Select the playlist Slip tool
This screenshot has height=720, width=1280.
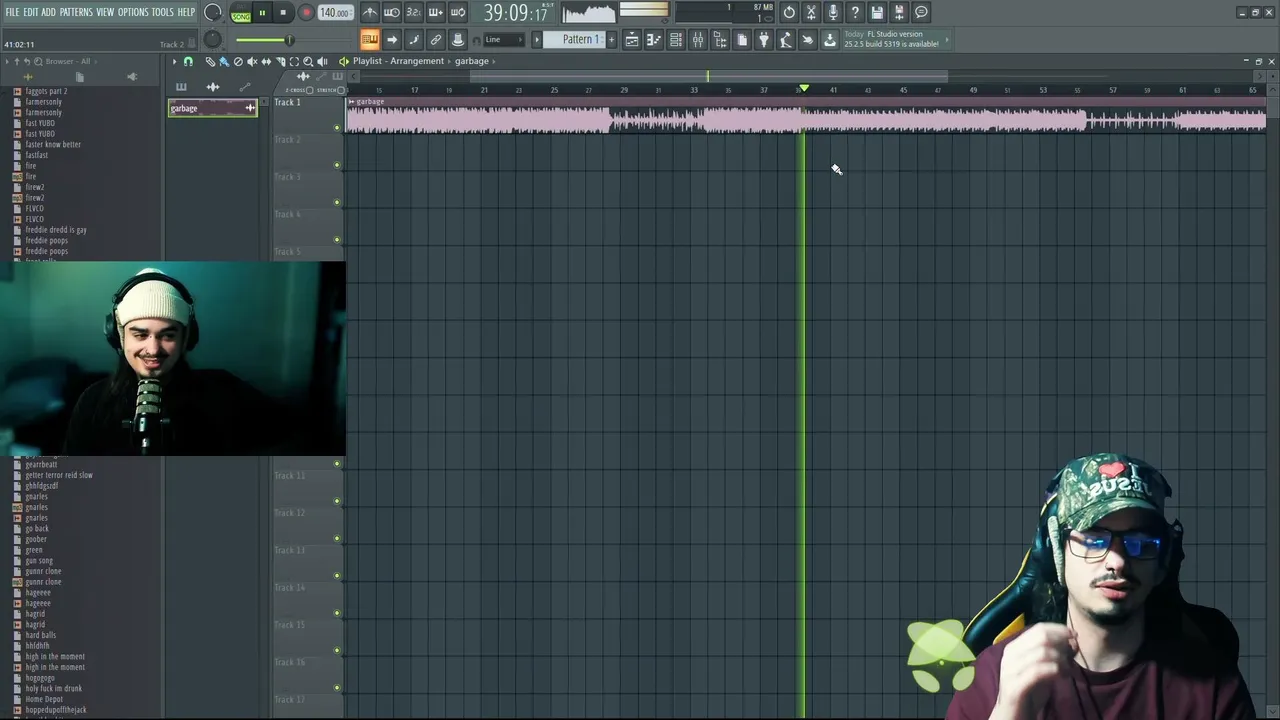click(266, 61)
